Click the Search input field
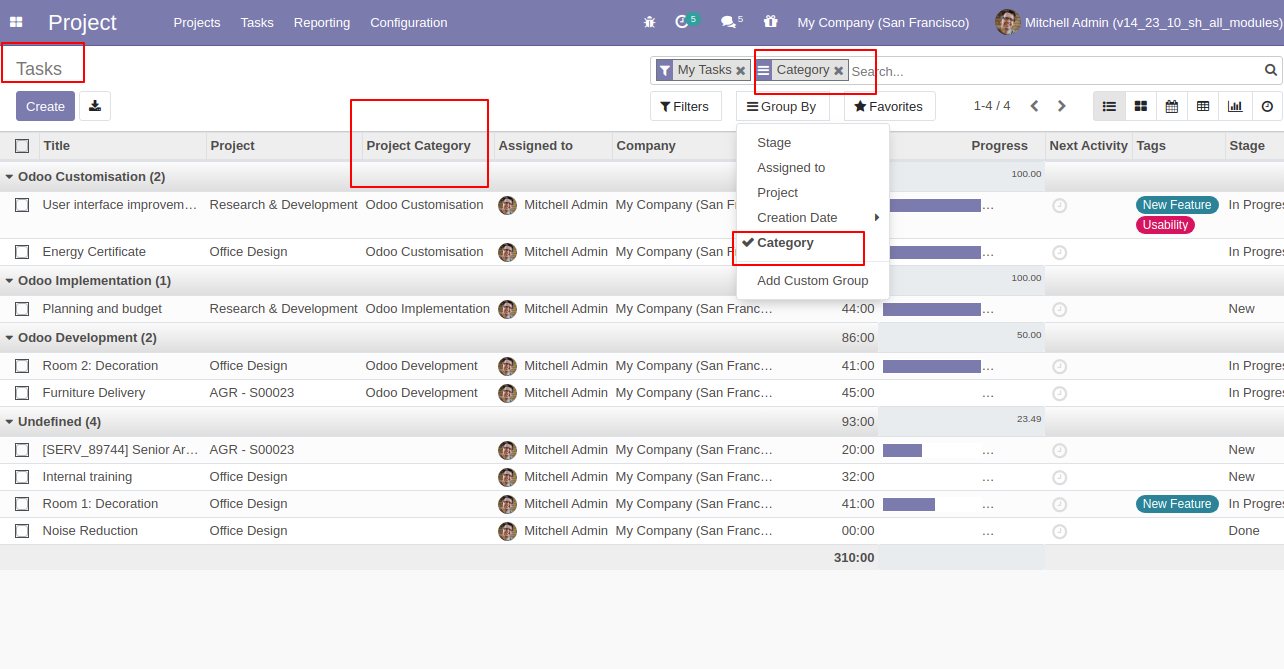Image resolution: width=1284 pixels, height=669 pixels. 1055,71
